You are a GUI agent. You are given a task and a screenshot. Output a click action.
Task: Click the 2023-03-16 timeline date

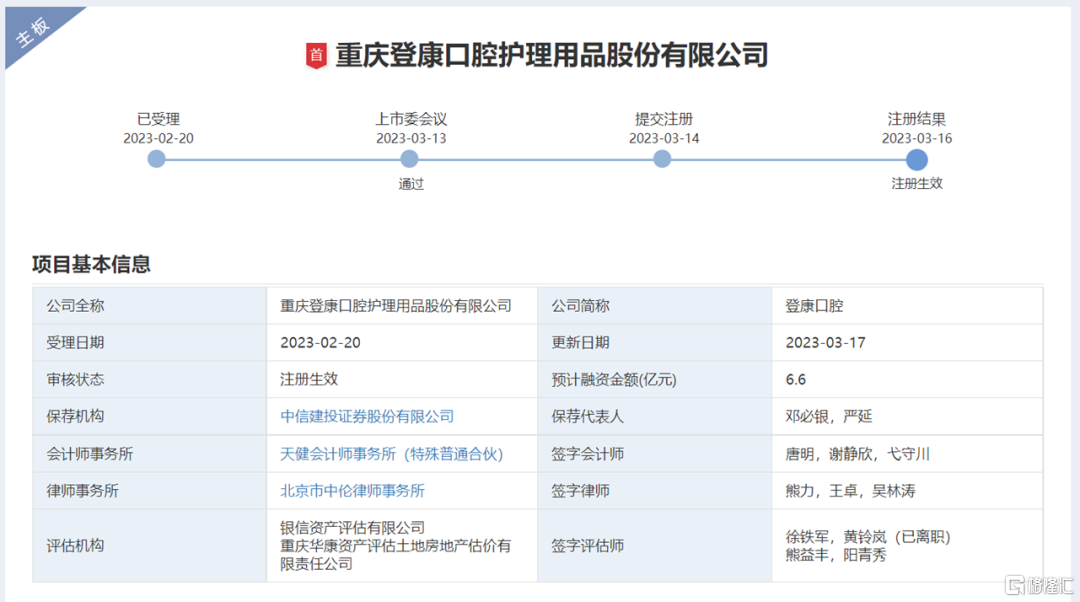[917, 138]
